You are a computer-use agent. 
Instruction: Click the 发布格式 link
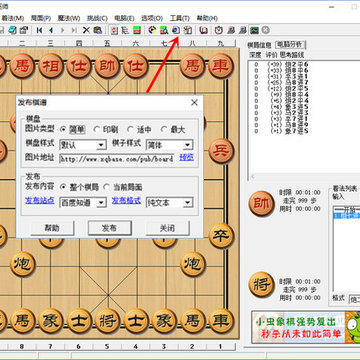click(x=126, y=200)
